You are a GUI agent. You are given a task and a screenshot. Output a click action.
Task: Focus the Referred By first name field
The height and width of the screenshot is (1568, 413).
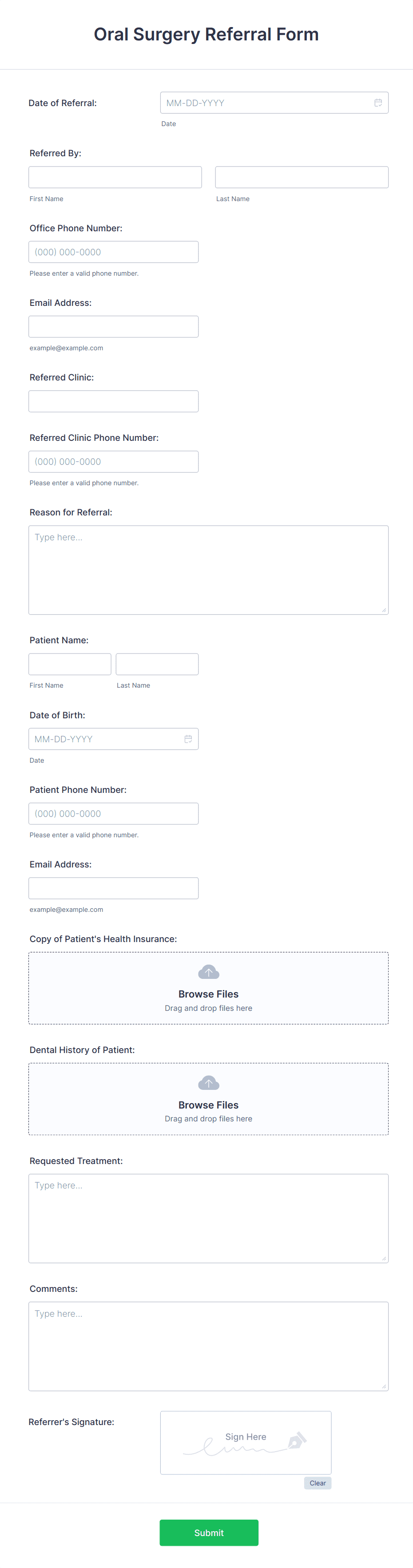click(x=115, y=177)
